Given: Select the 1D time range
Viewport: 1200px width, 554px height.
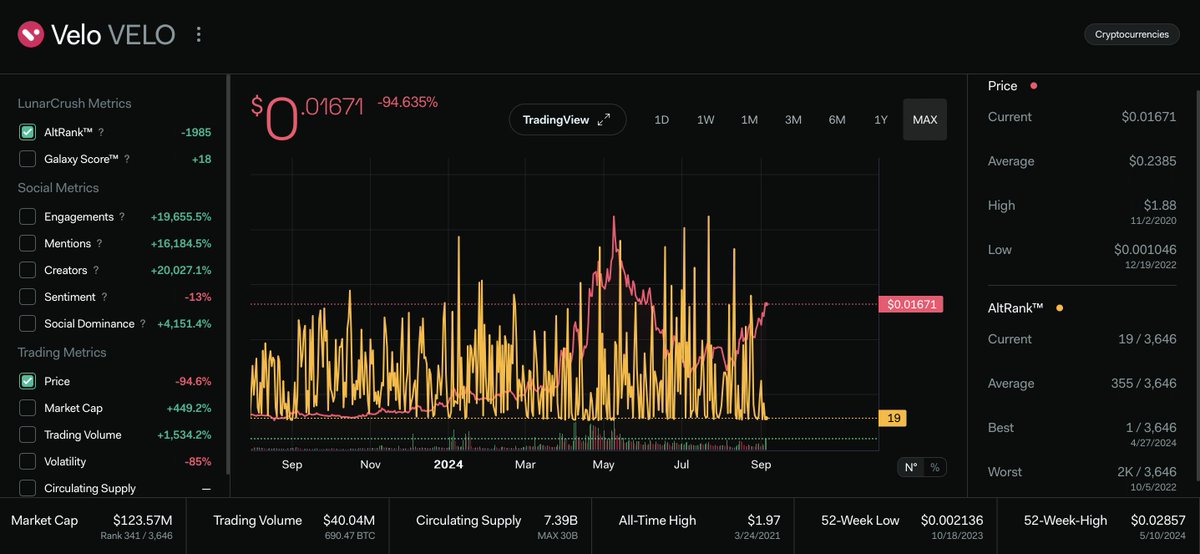Looking at the screenshot, I should 661,120.
